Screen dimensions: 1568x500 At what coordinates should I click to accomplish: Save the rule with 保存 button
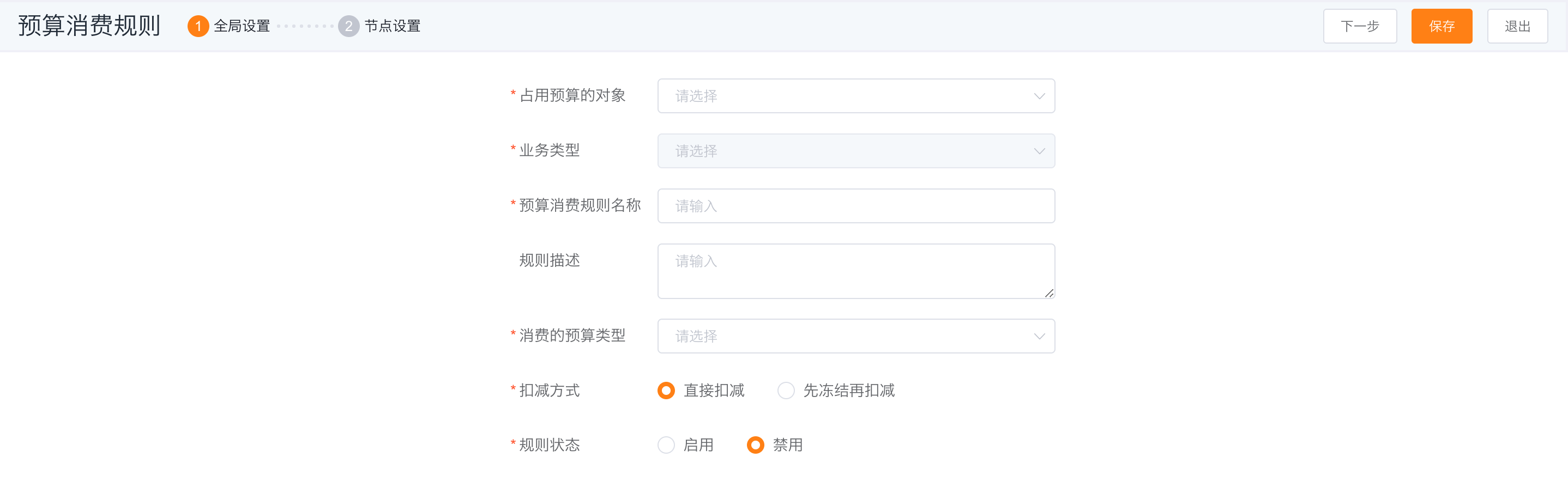1442,26
